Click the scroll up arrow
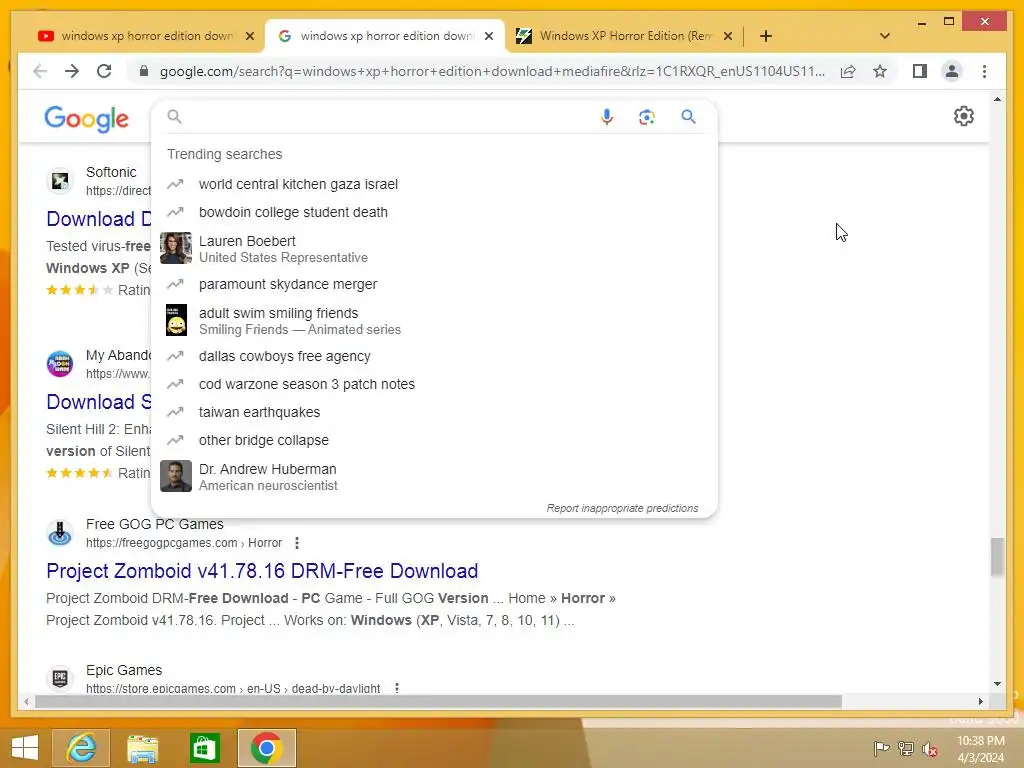The height and width of the screenshot is (768, 1024). point(997,99)
